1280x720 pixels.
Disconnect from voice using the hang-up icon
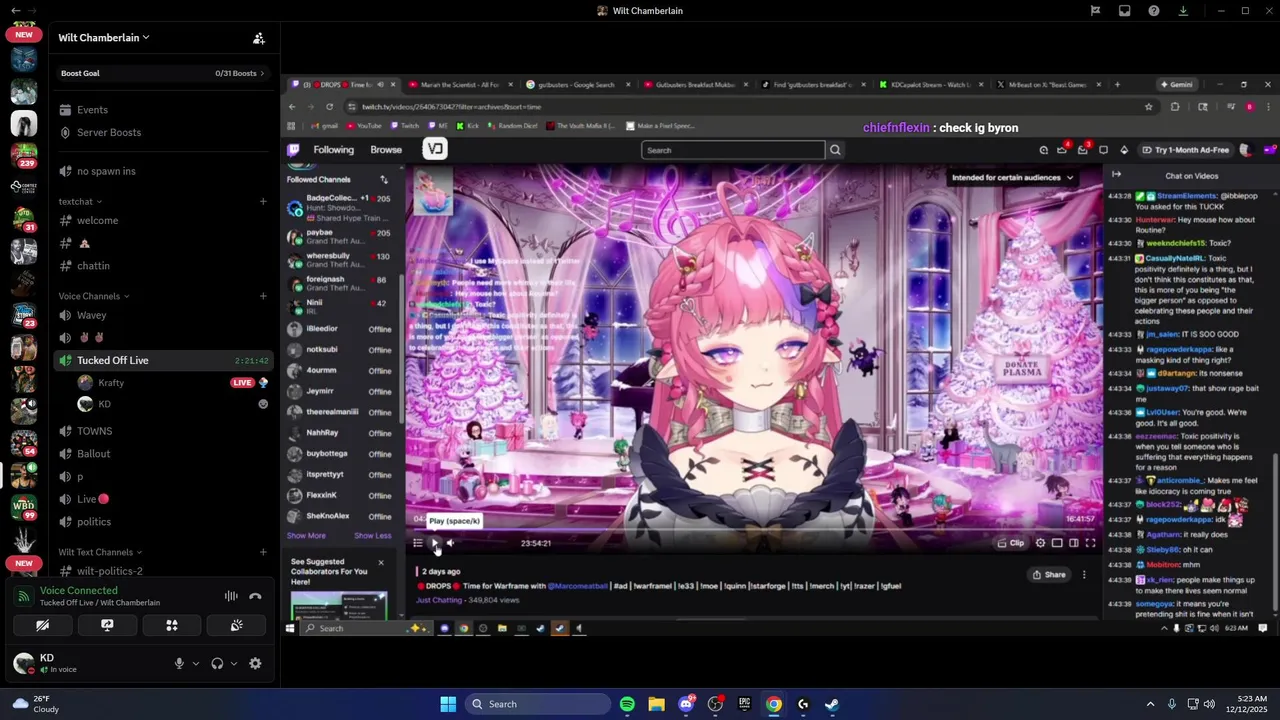[x=255, y=596]
